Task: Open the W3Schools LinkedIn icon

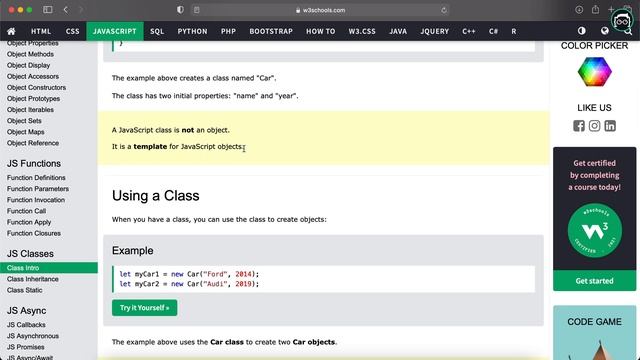Action: (610, 126)
